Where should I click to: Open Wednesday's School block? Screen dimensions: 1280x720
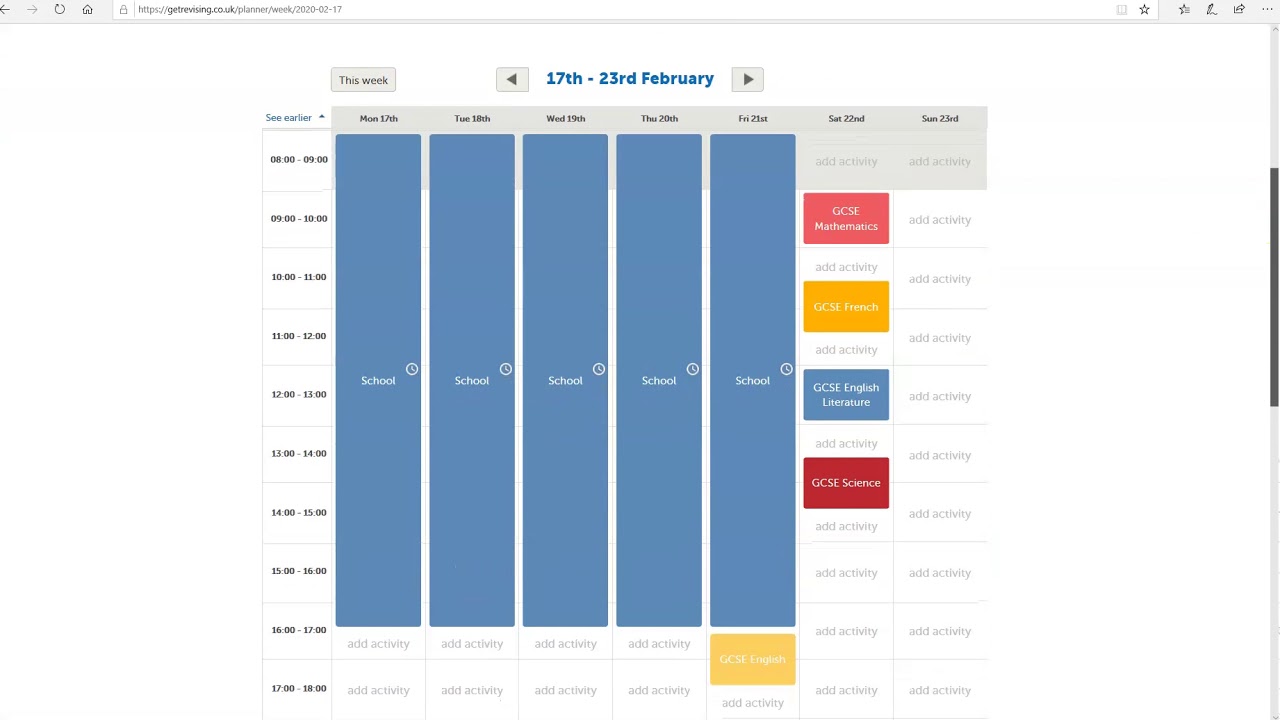tap(565, 380)
